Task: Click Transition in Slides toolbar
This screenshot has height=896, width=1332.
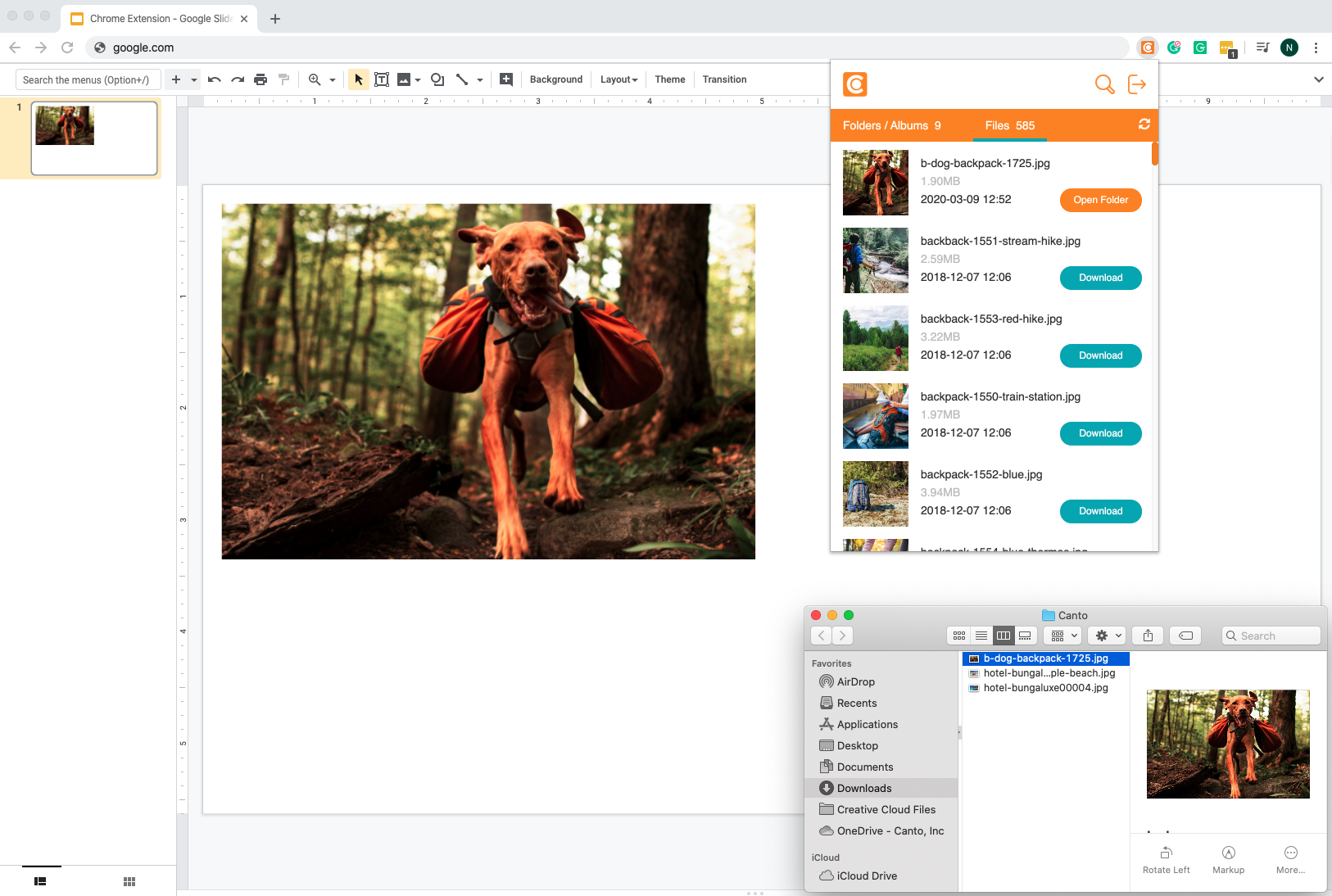Action: coord(724,79)
